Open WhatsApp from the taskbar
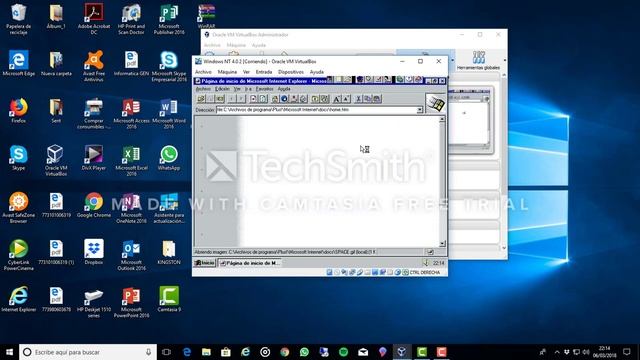This screenshot has width=640, height=360. 304,352
